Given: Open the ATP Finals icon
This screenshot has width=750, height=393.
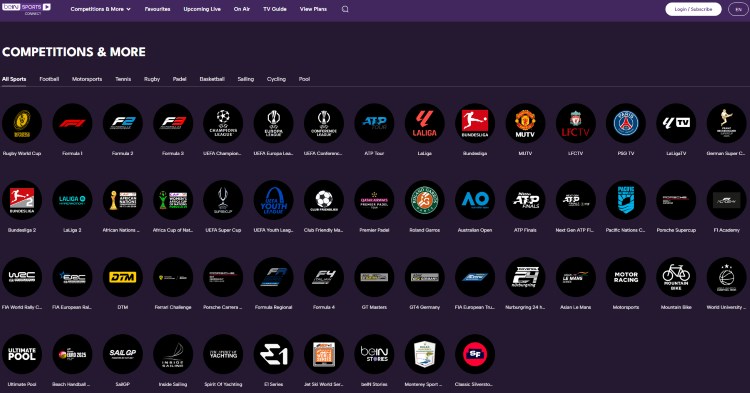Looking at the screenshot, I should tap(525, 200).
